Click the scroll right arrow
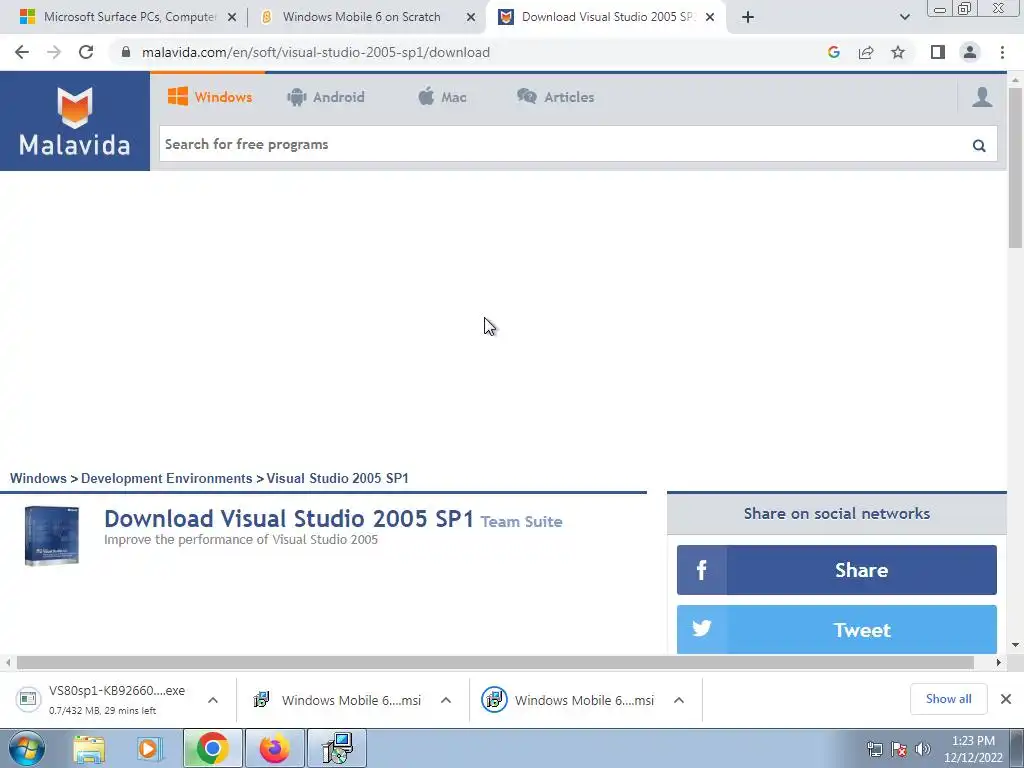The width and height of the screenshot is (1024, 768). click(x=999, y=662)
